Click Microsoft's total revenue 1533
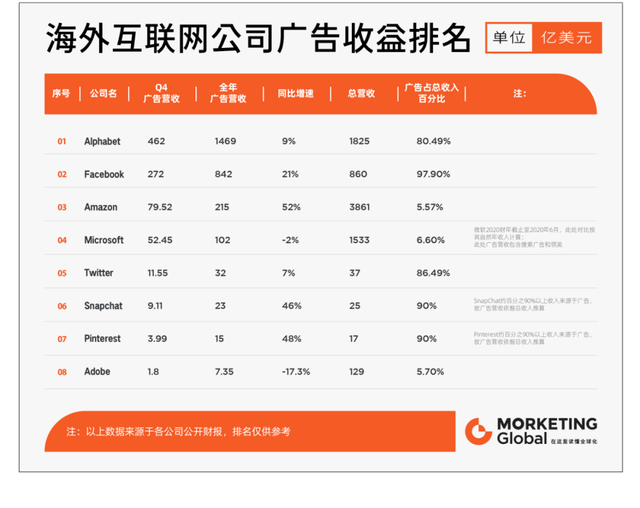This screenshot has width=640, height=508. 359,240
